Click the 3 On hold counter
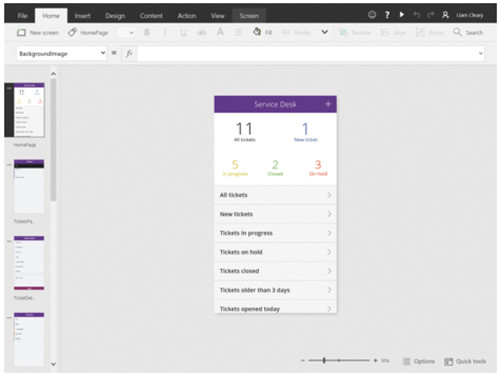This screenshot has width=500, height=374. (318, 168)
